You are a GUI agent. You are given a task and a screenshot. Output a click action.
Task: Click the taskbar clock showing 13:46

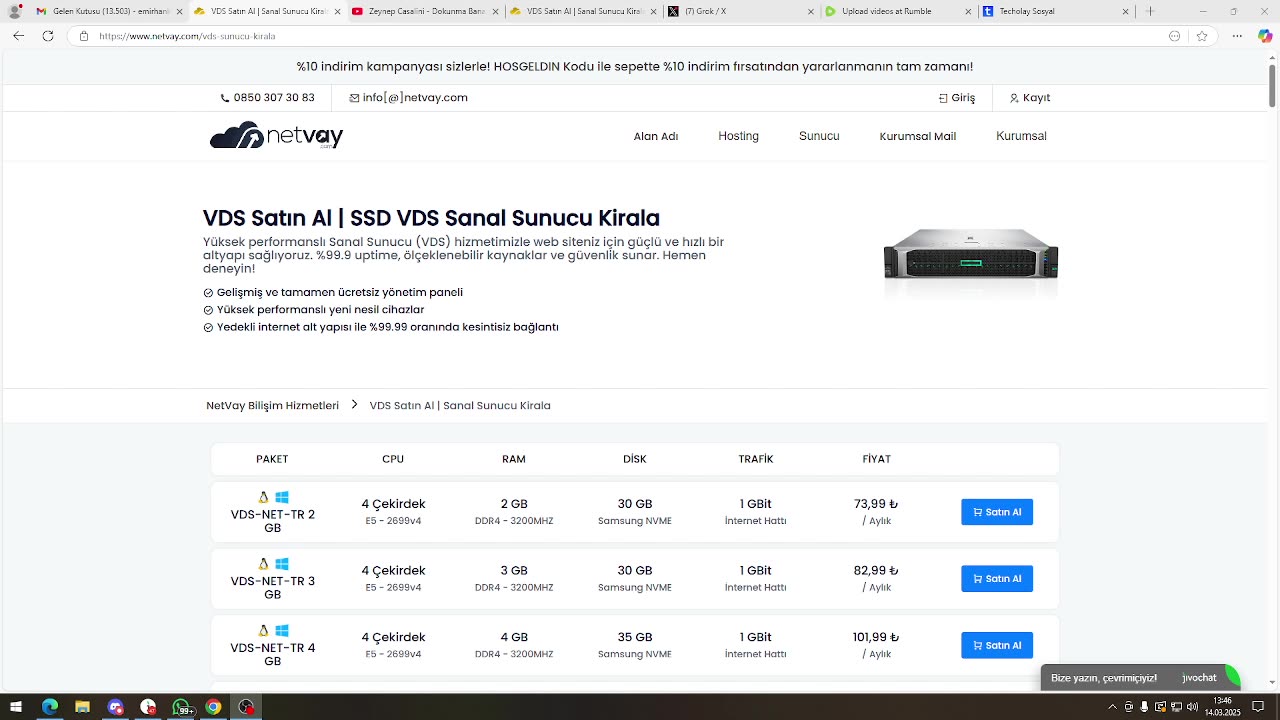1222,707
